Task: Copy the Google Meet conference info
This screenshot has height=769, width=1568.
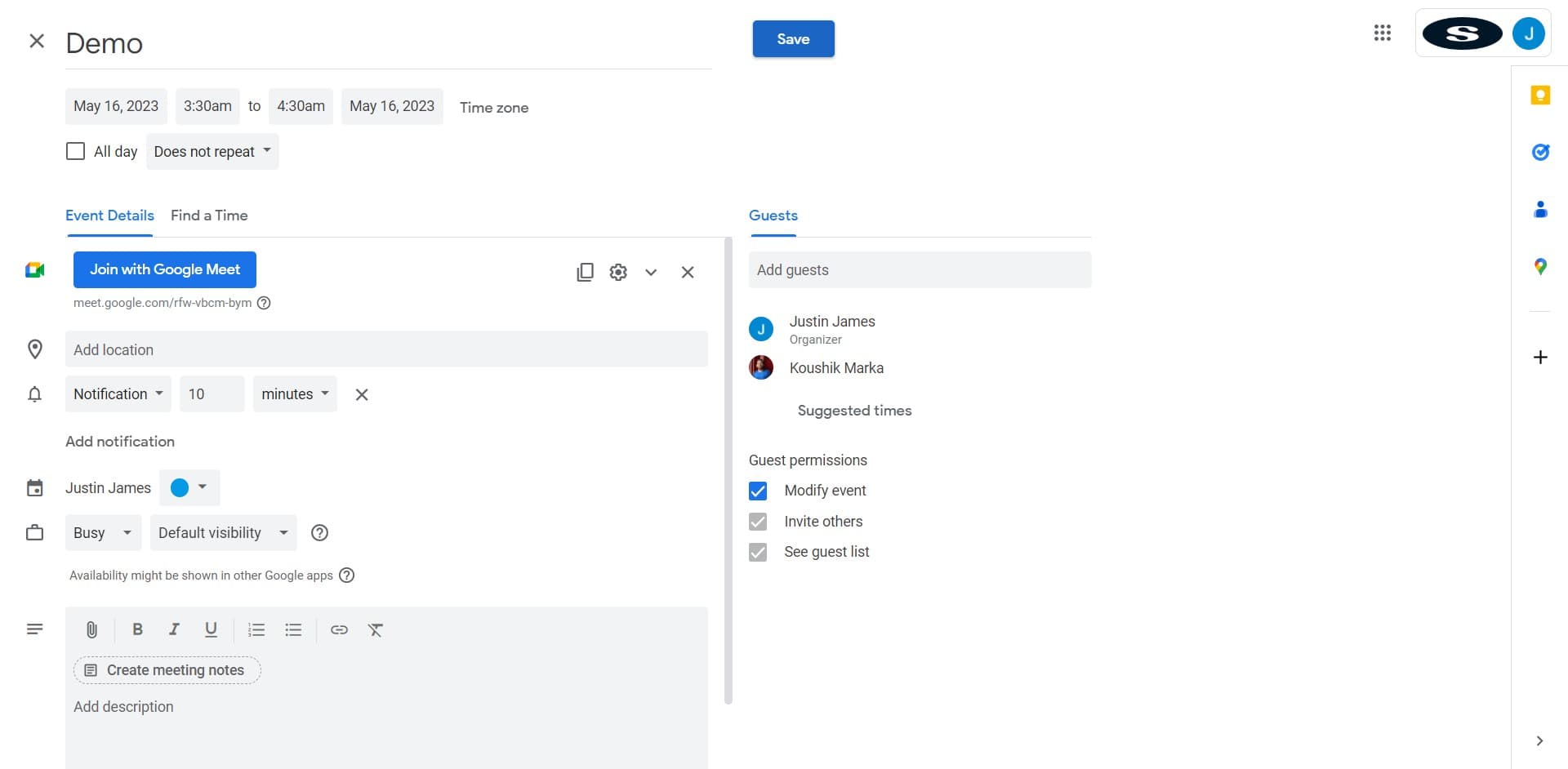Action: (x=585, y=272)
